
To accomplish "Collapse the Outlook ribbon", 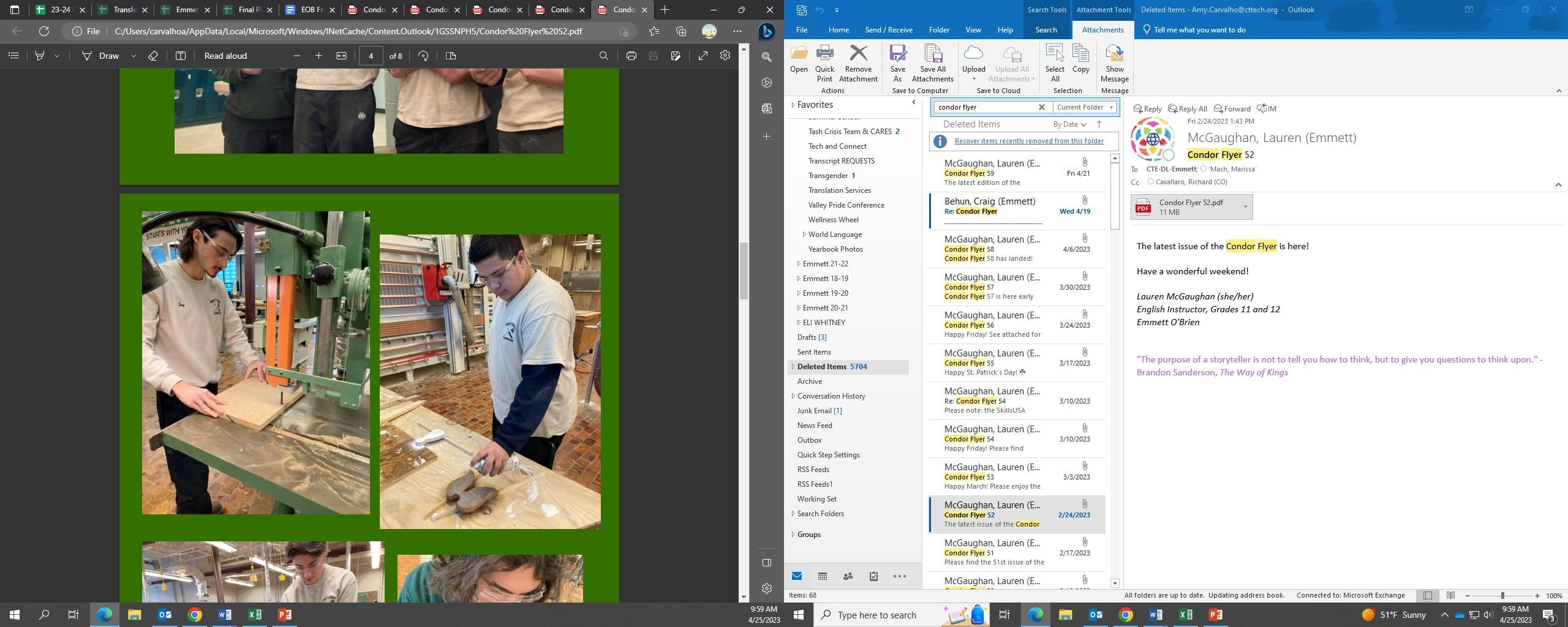I will point(1559,91).
